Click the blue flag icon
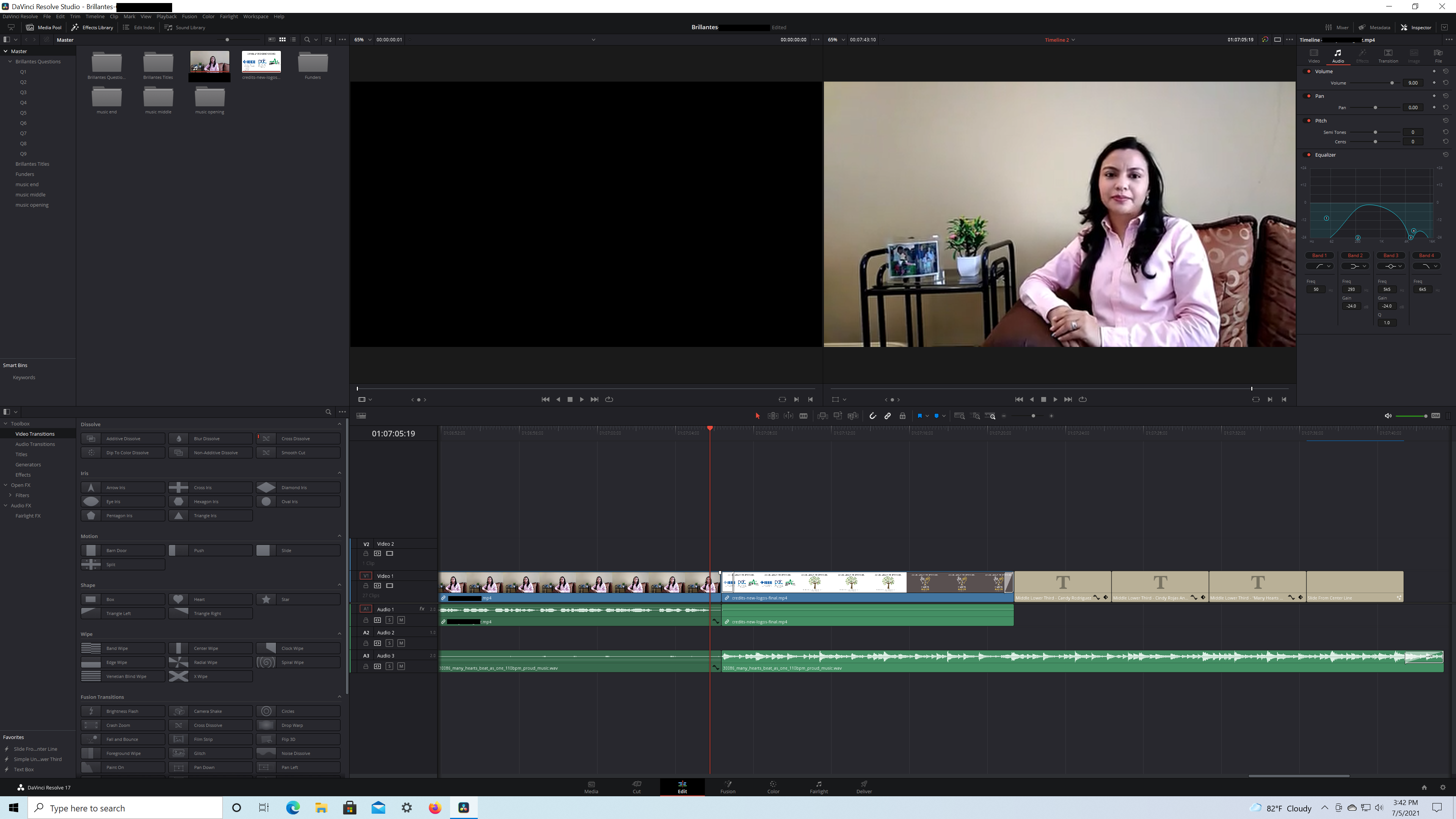1456x819 pixels. click(x=919, y=416)
